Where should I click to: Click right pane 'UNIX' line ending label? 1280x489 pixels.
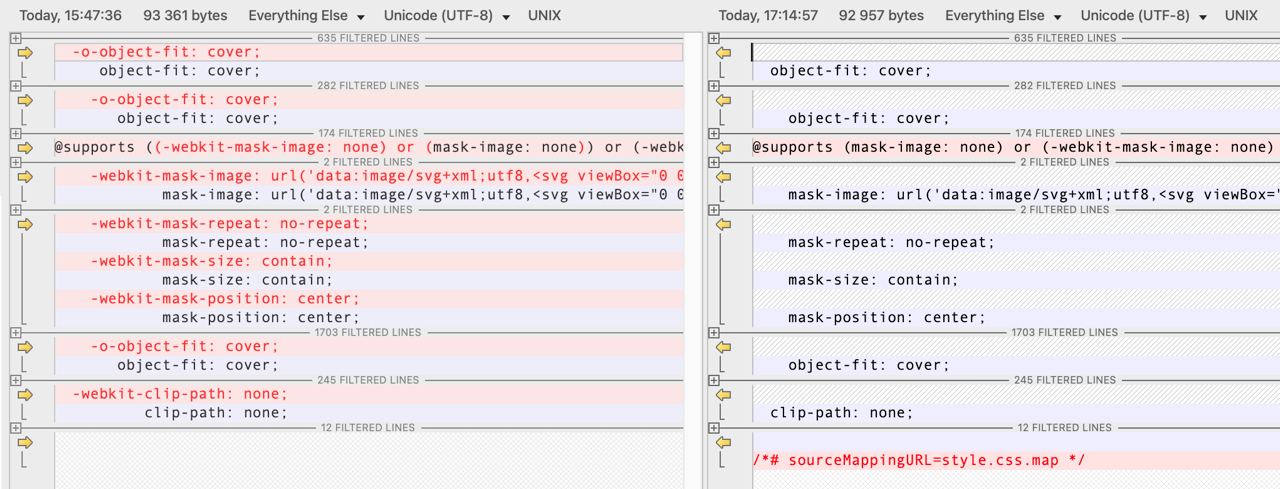click(x=1241, y=16)
